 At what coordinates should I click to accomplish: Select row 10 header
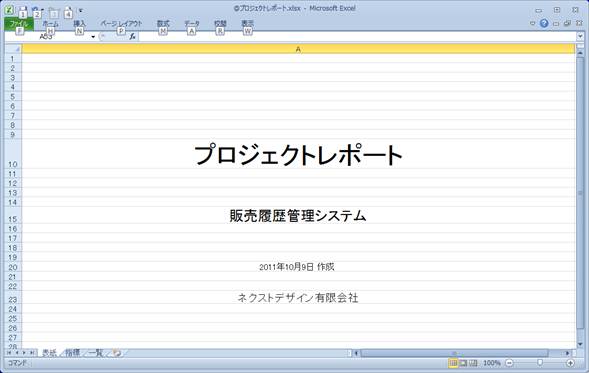pyautogui.click(x=13, y=154)
